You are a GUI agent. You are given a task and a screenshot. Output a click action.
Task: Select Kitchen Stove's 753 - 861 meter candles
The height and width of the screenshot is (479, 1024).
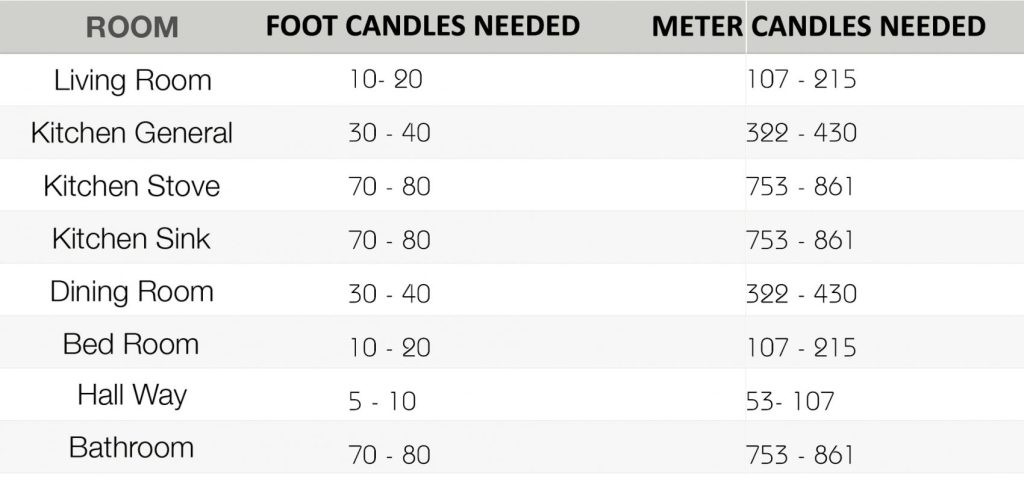[800, 187]
